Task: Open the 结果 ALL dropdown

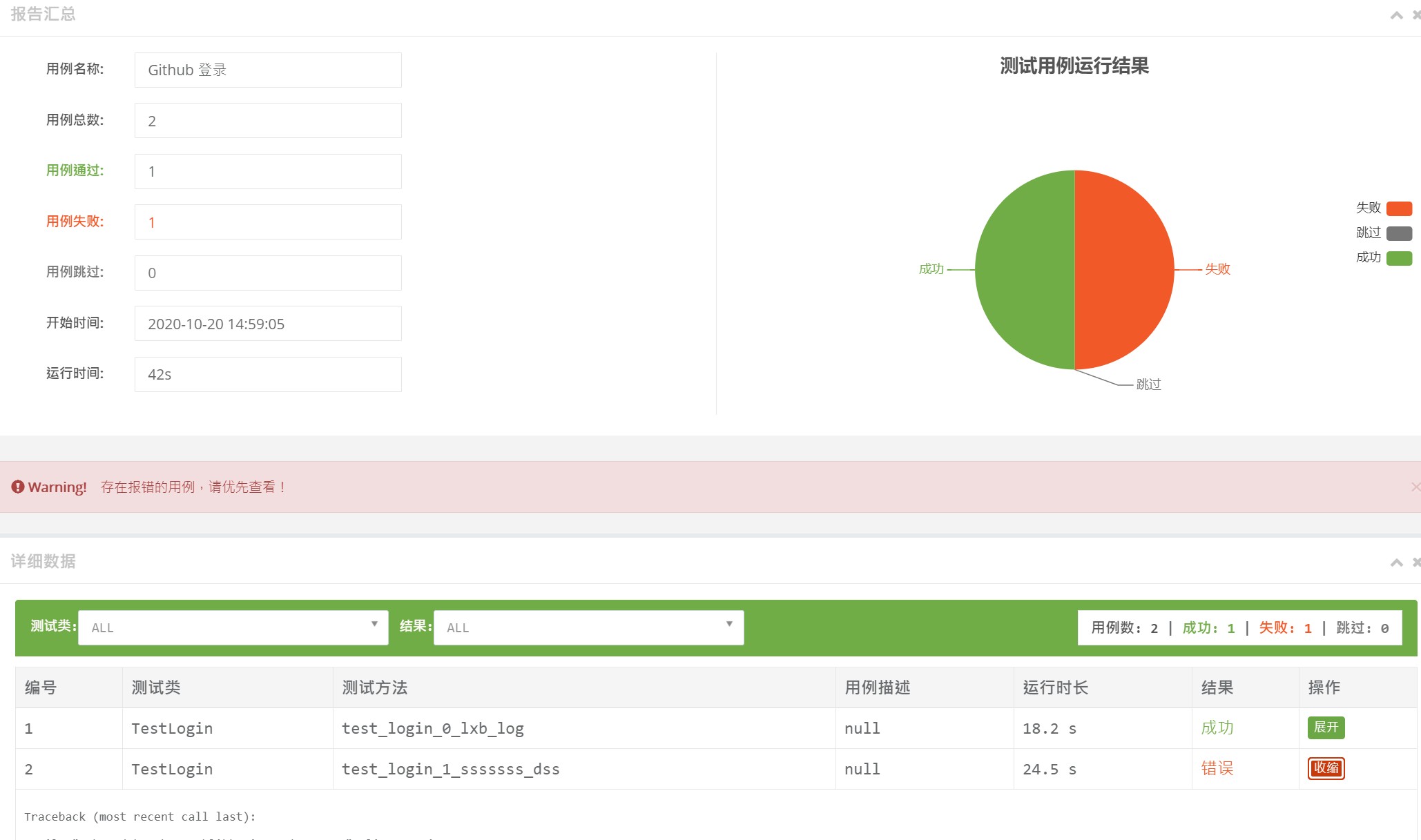Action: coord(589,627)
